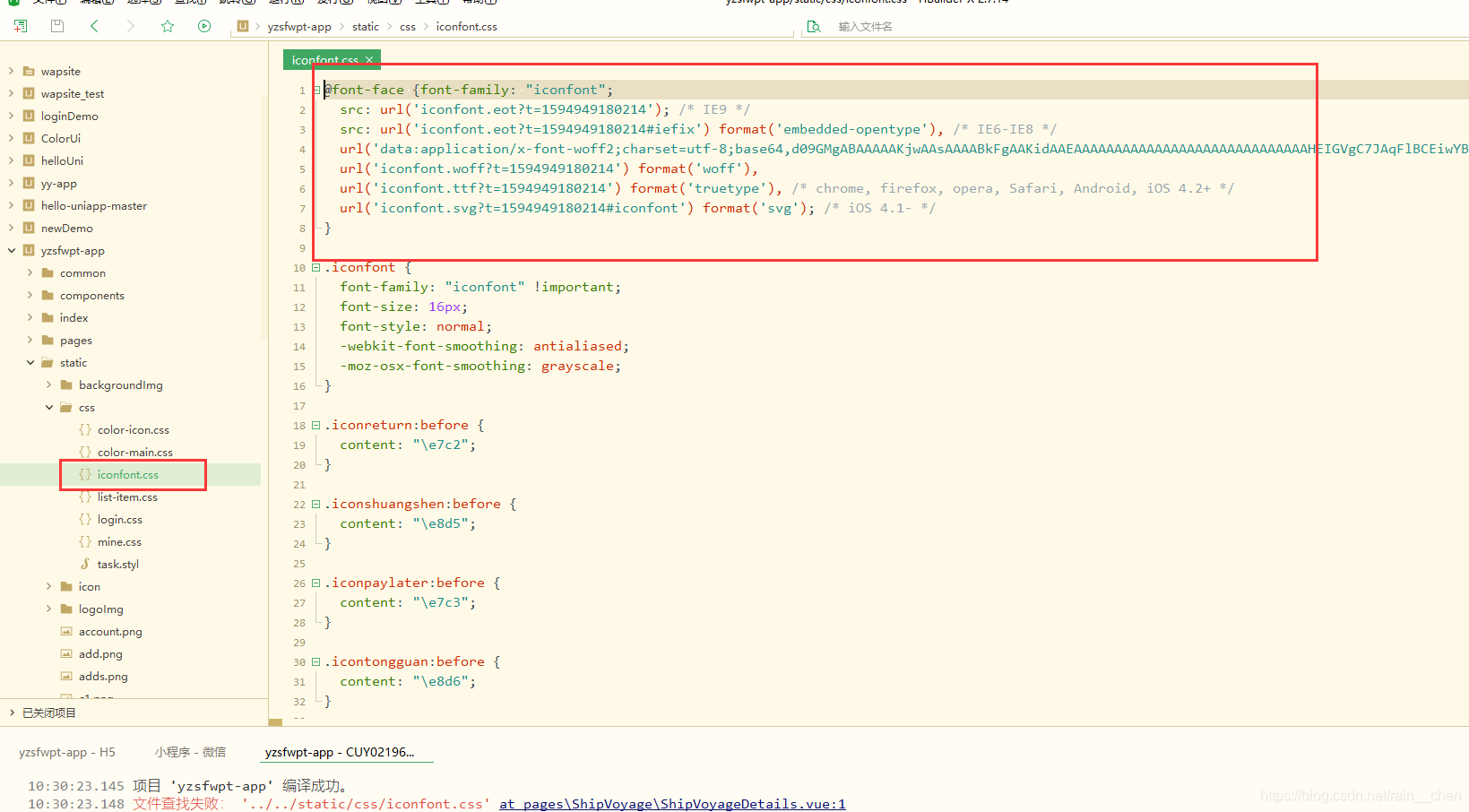
Task: Select the yzsfwpt-app - CUY02196 console tab
Action: [340, 752]
